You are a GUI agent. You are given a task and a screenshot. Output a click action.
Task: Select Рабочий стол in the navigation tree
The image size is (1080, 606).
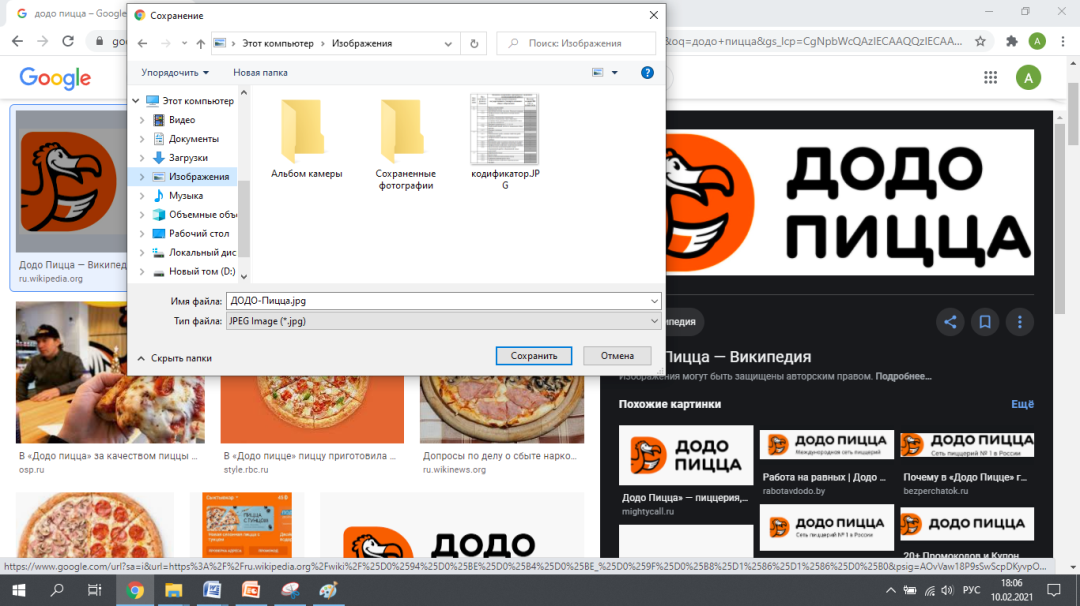tap(199, 233)
